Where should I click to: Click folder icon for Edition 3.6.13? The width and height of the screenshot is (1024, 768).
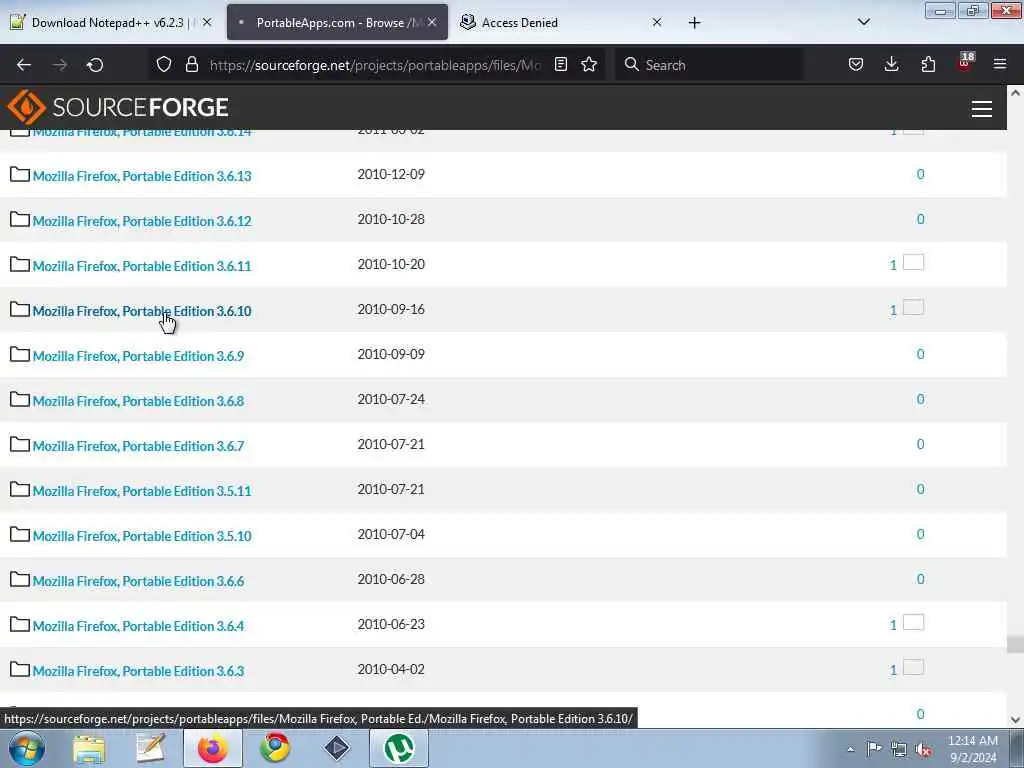[20, 174]
